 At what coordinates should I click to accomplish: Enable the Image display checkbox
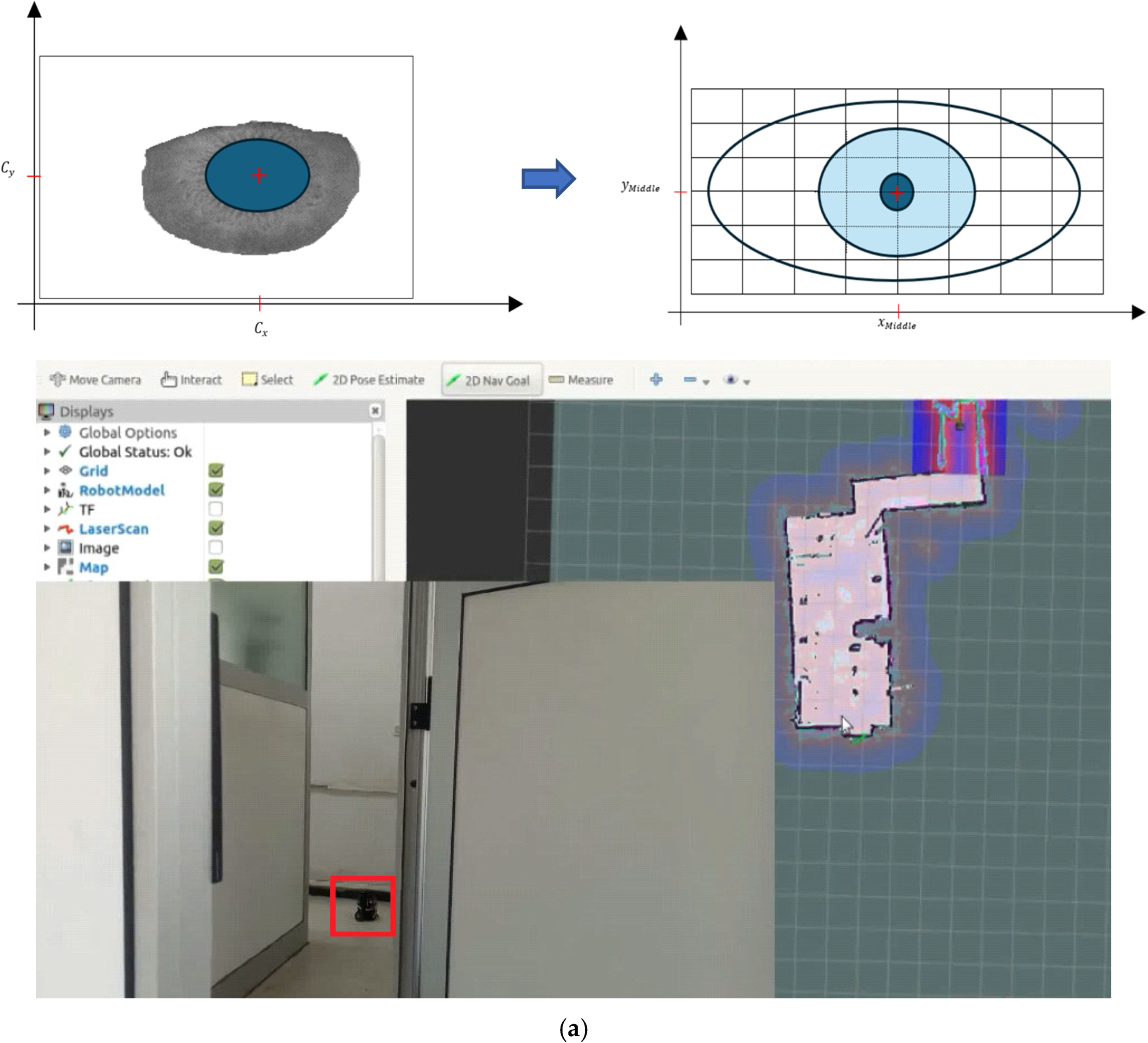pos(216,547)
